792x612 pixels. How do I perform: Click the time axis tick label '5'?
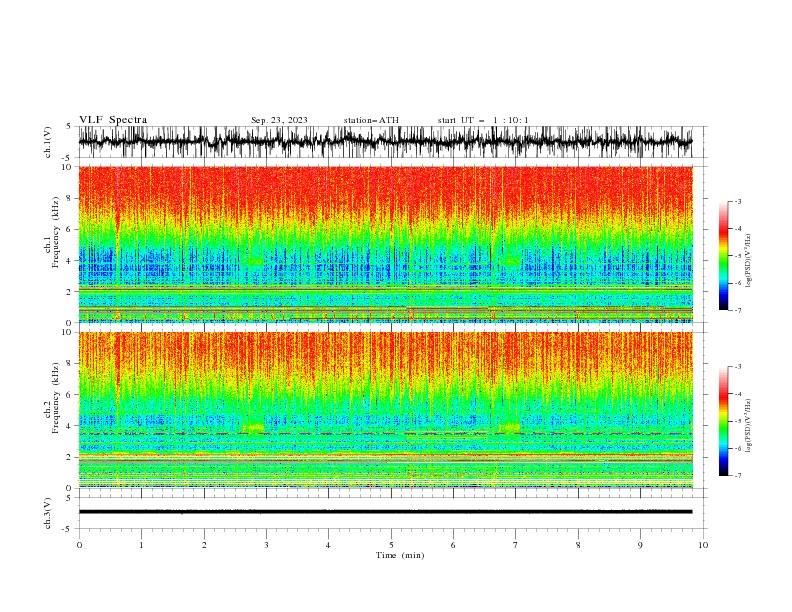point(391,545)
